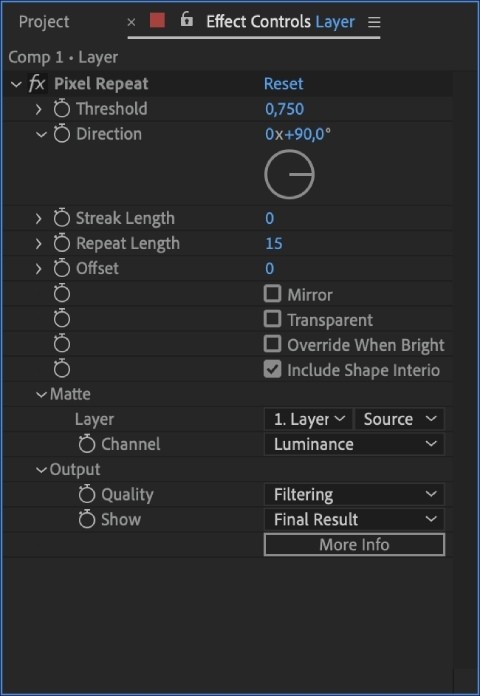The width and height of the screenshot is (480, 696).
Task: Open the Channel Luminance dropdown
Action: 354,444
